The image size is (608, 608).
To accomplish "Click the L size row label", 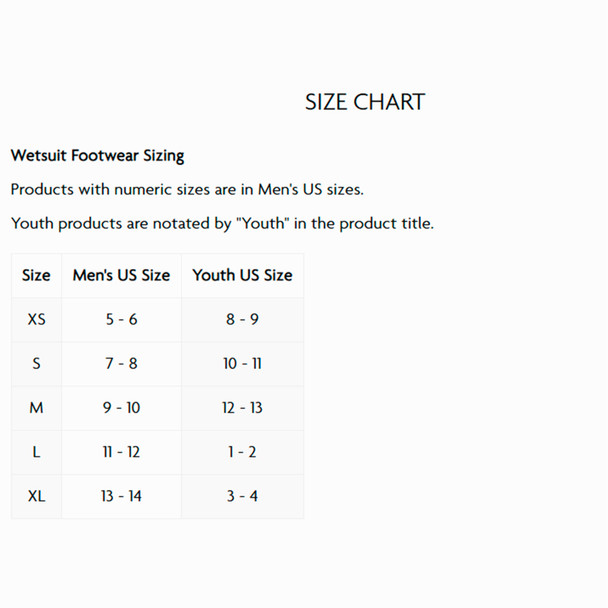I will click(36, 452).
